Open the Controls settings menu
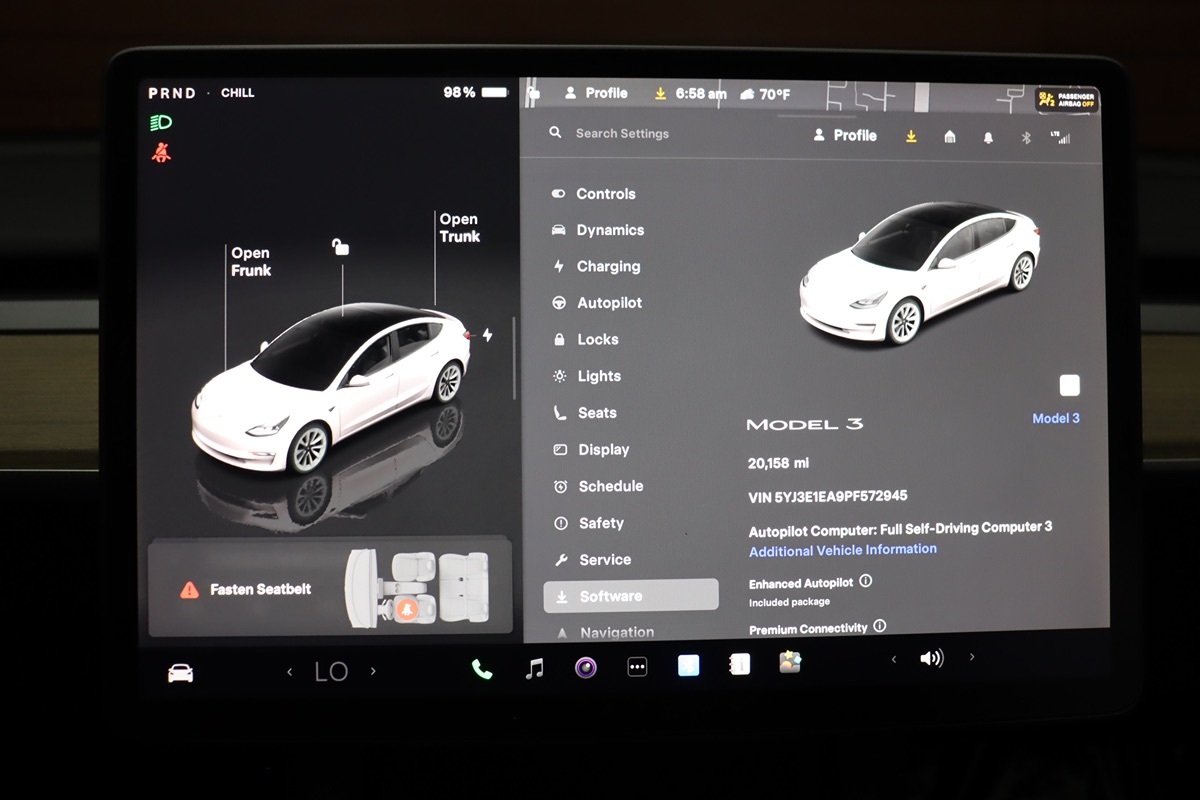Image resolution: width=1200 pixels, height=800 pixels. [x=594, y=194]
